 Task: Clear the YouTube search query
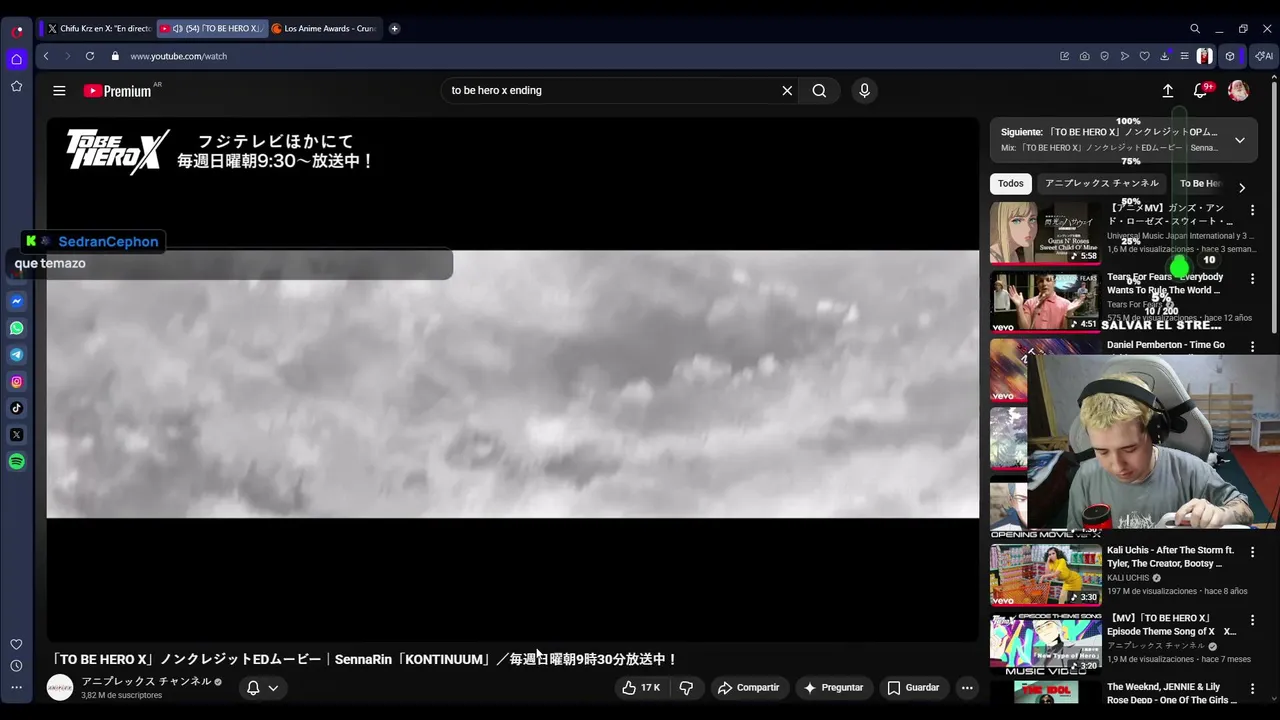pyautogui.click(x=787, y=90)
